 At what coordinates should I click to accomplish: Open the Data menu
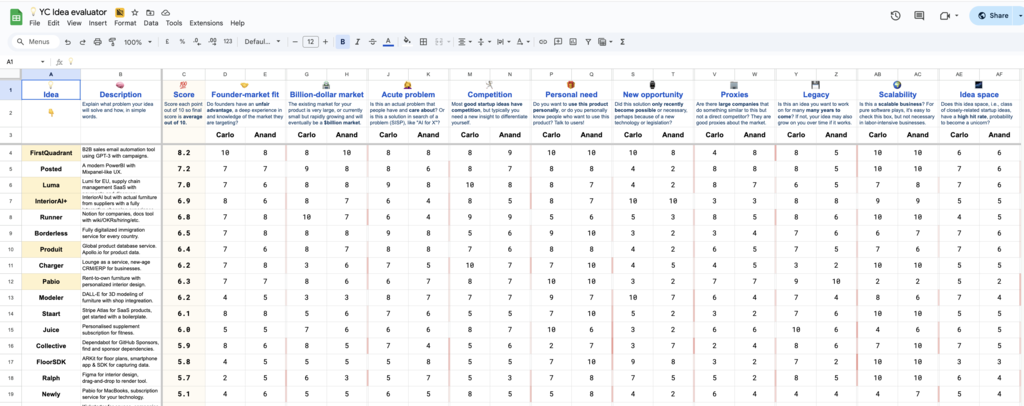[151, 23]
